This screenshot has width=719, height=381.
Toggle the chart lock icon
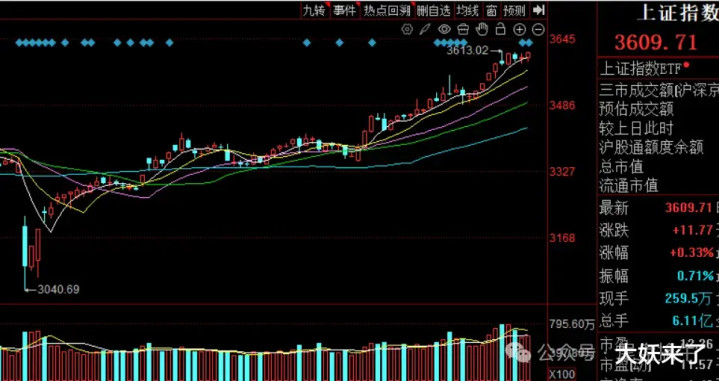(x=501, y=30)
